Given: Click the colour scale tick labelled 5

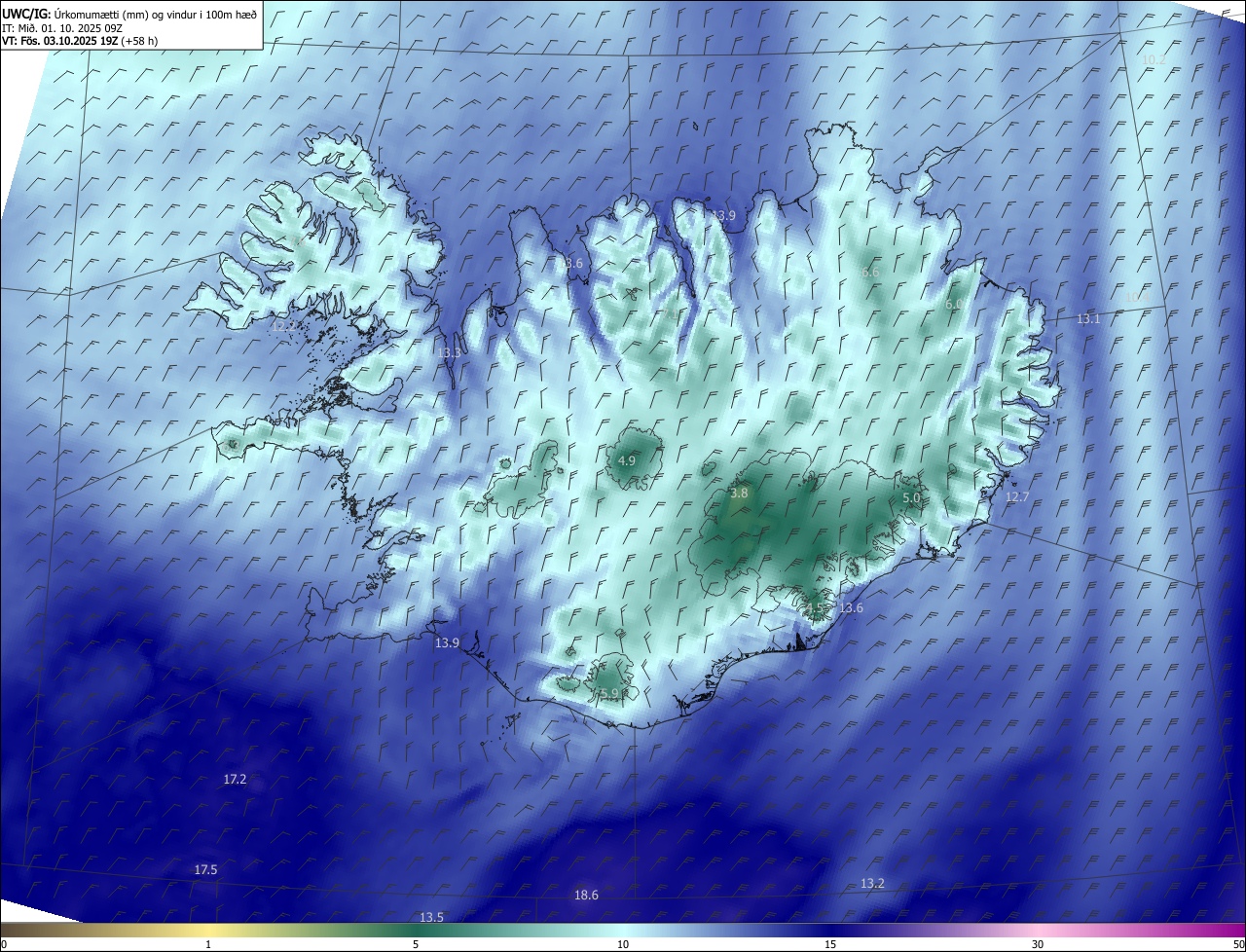Looking at the screenshot, I should click(x=416, y=945).
